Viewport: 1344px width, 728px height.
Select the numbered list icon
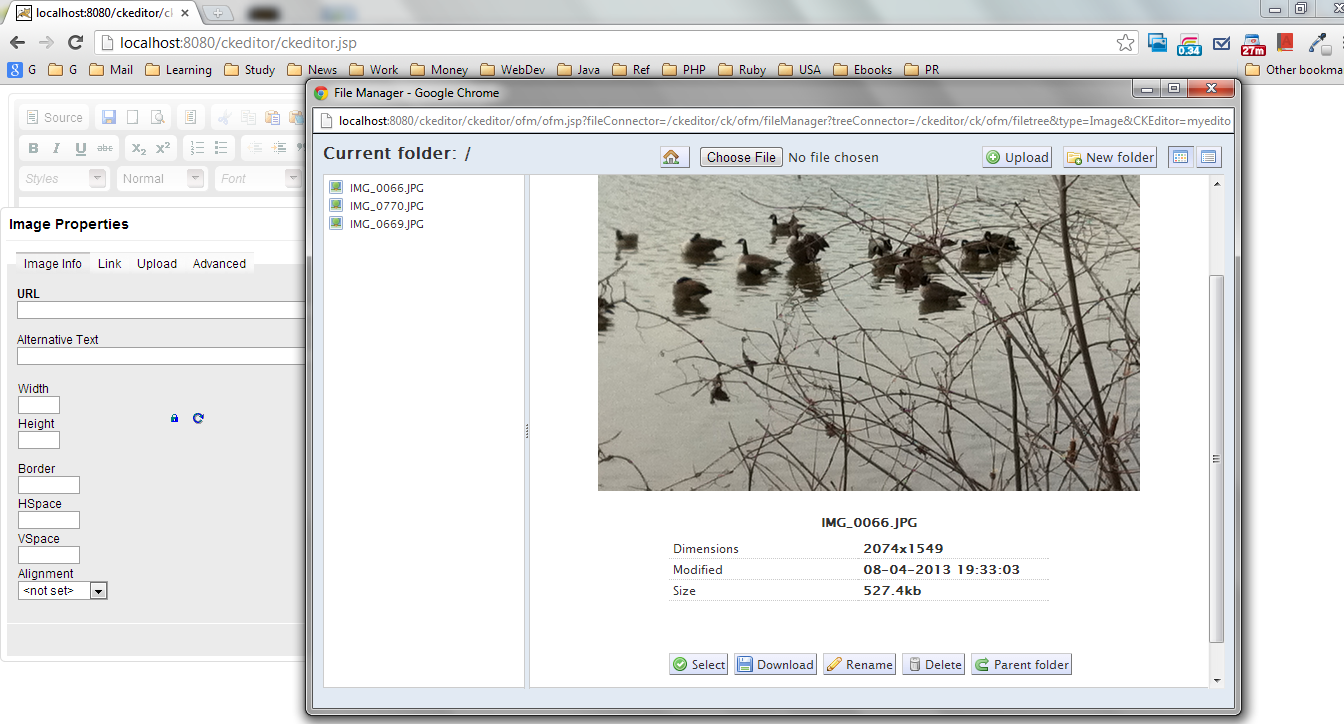coord(198,148)
